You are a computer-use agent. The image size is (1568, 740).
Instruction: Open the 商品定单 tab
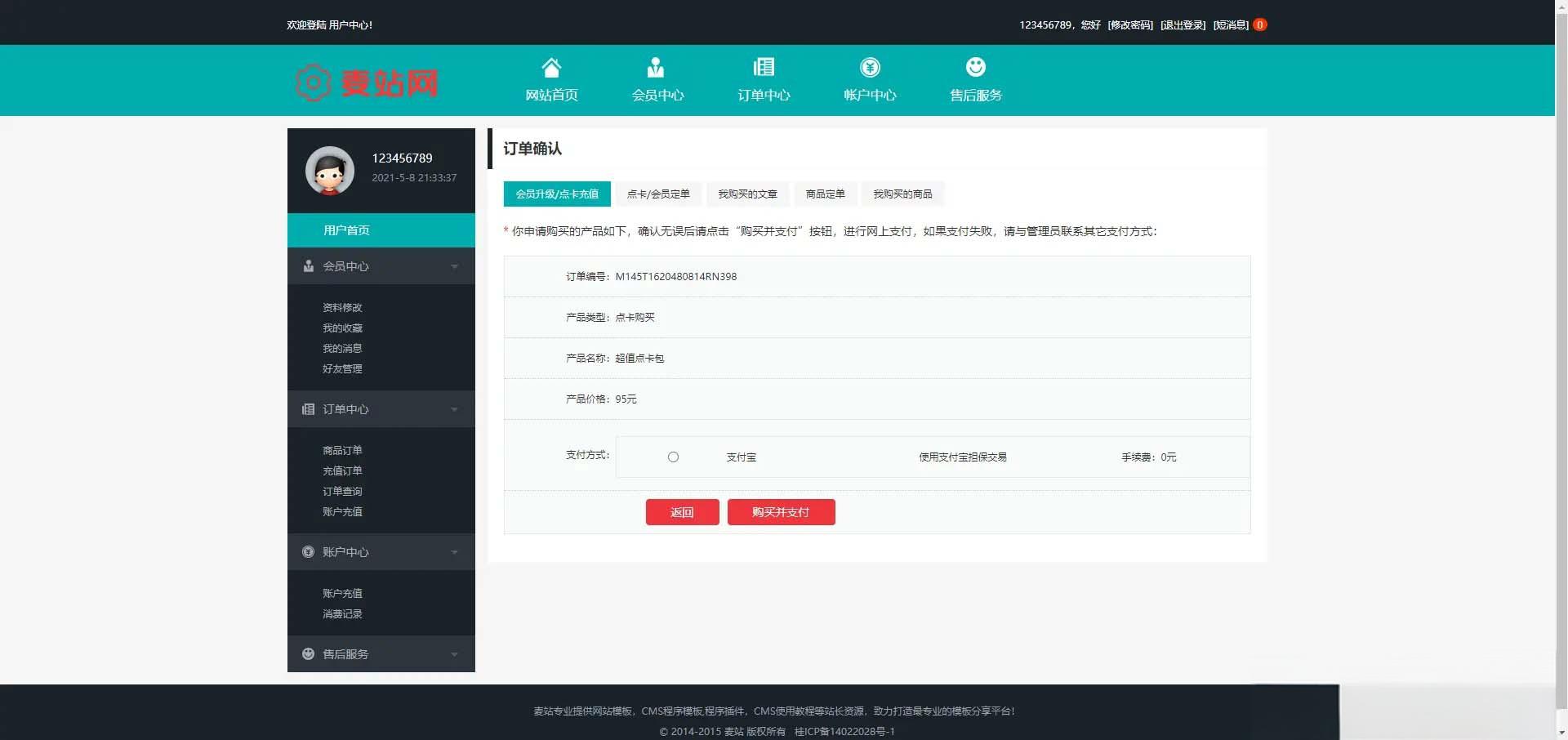pyautogui.click(x=825, y=194)
